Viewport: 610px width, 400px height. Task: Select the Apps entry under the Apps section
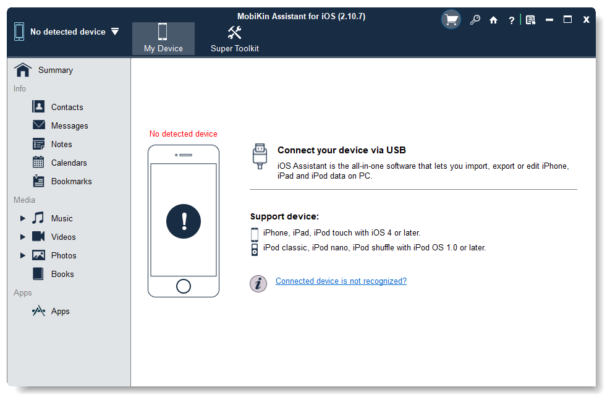[x=60, y=311]
